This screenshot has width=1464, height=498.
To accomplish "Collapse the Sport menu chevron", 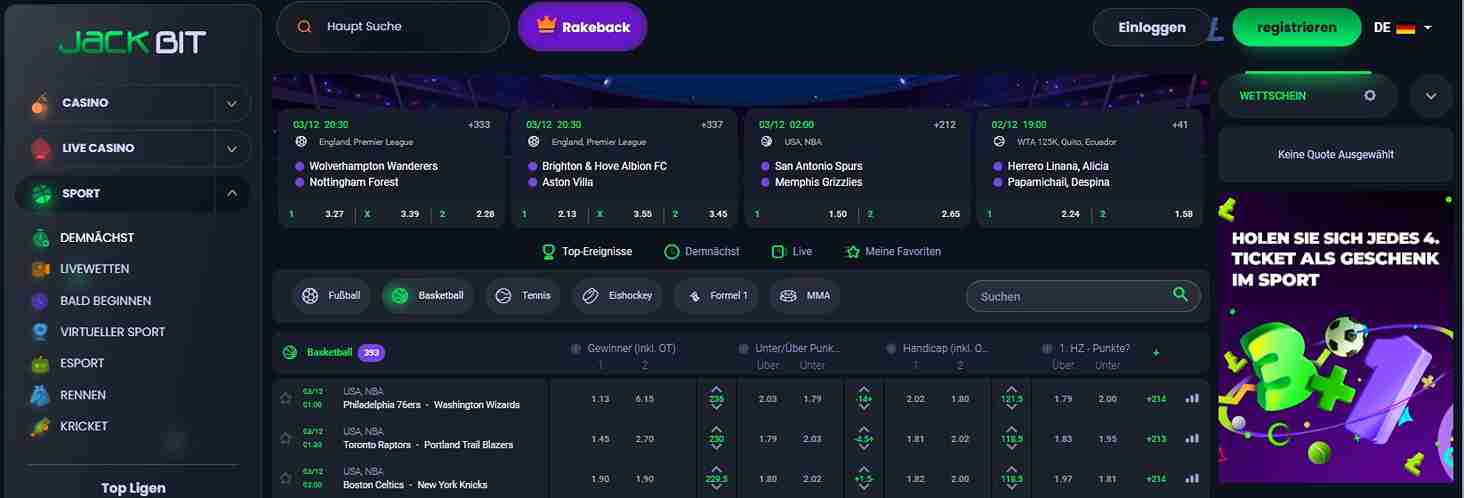I will pos(232,194).
